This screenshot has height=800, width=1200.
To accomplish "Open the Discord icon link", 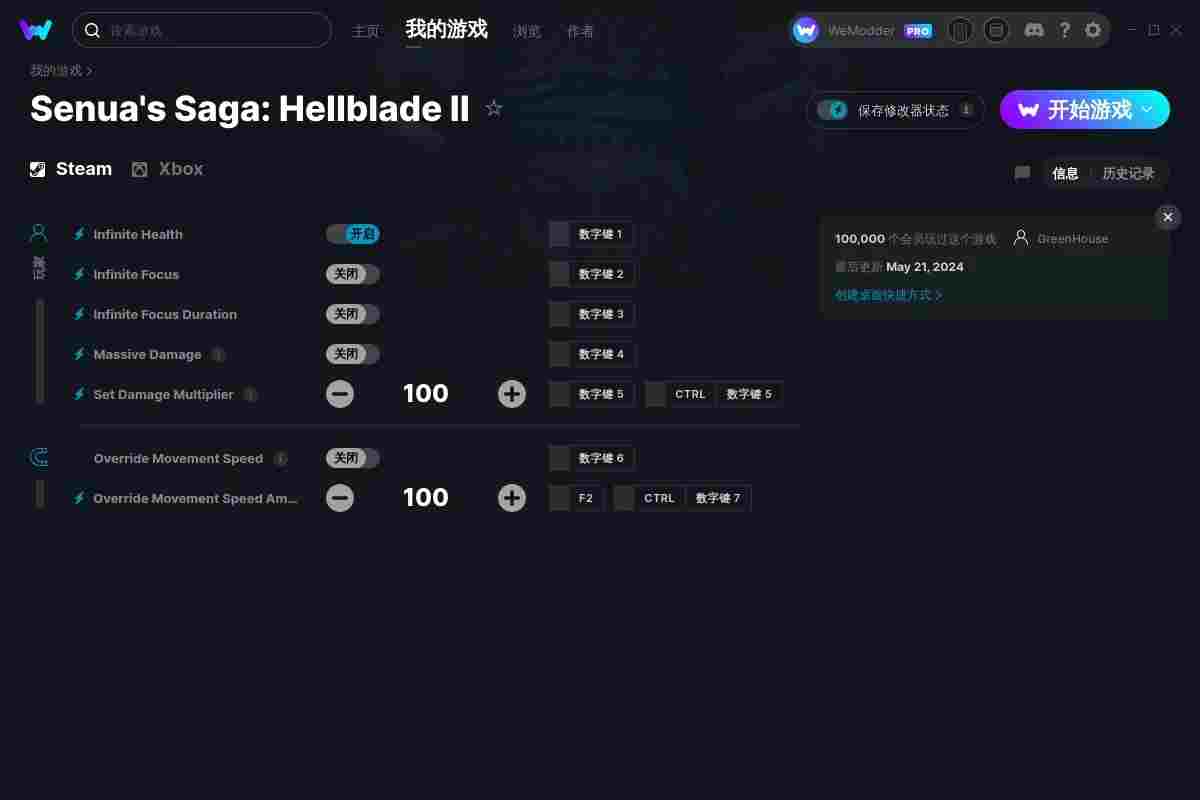I will (x=1035, y=30).
